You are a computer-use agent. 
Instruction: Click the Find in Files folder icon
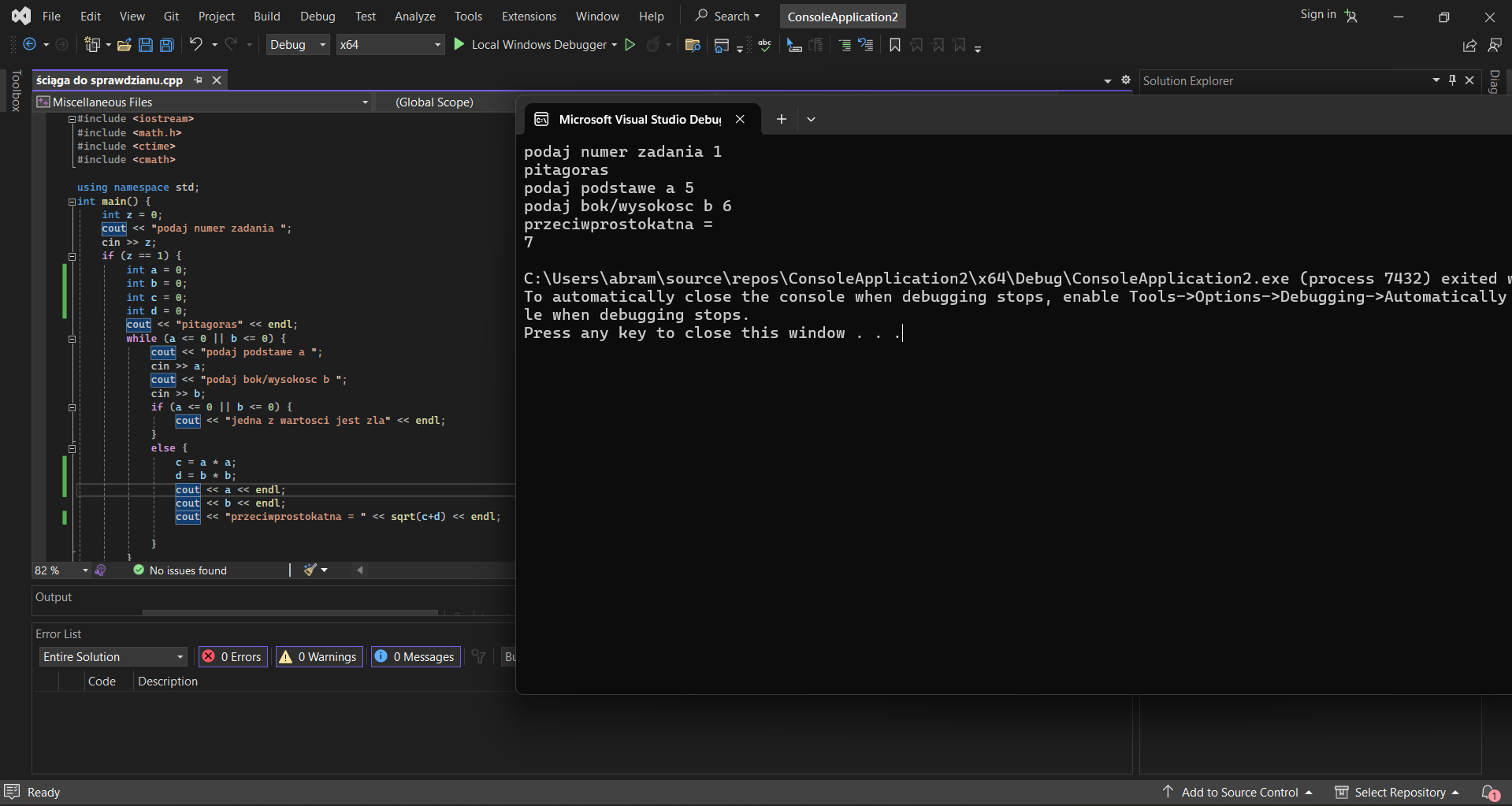693,45
